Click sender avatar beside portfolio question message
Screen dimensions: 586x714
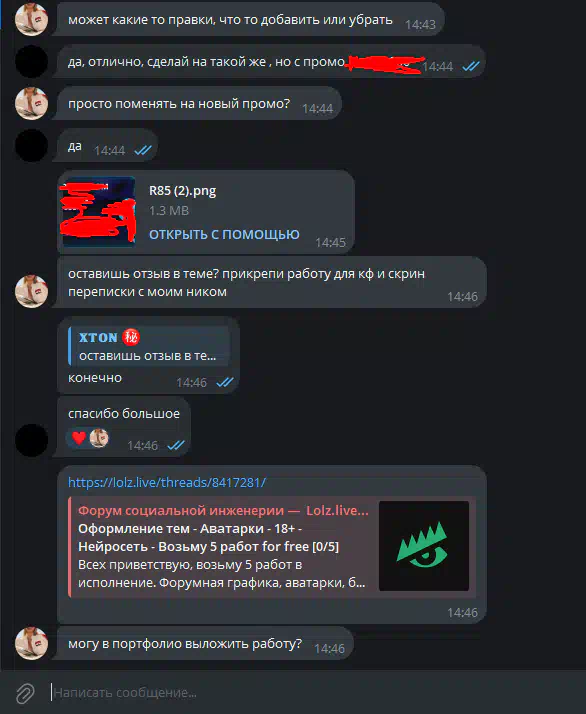pyautogui.click(x=31, y=643)
